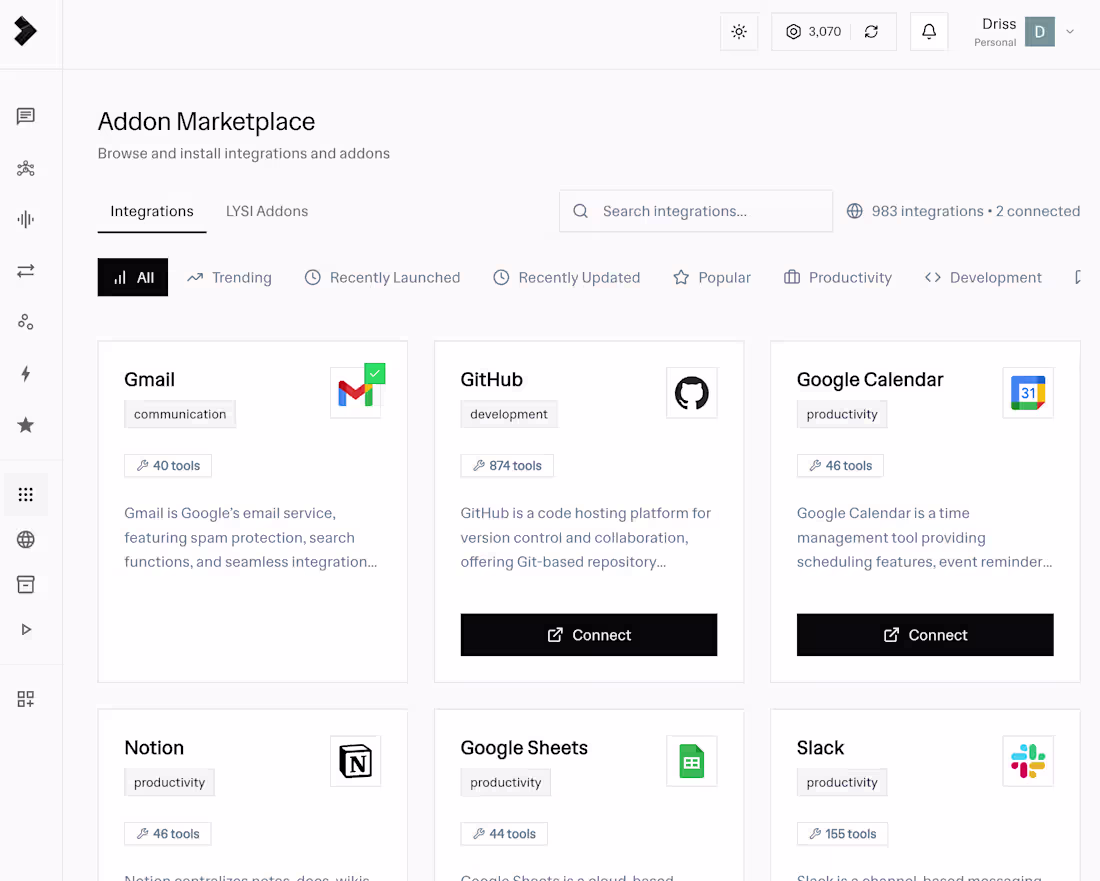This screenshot has width=1100, height=881.
Task: Expand the account dropdown chevron next to Driss
Action: point(1071,32)
